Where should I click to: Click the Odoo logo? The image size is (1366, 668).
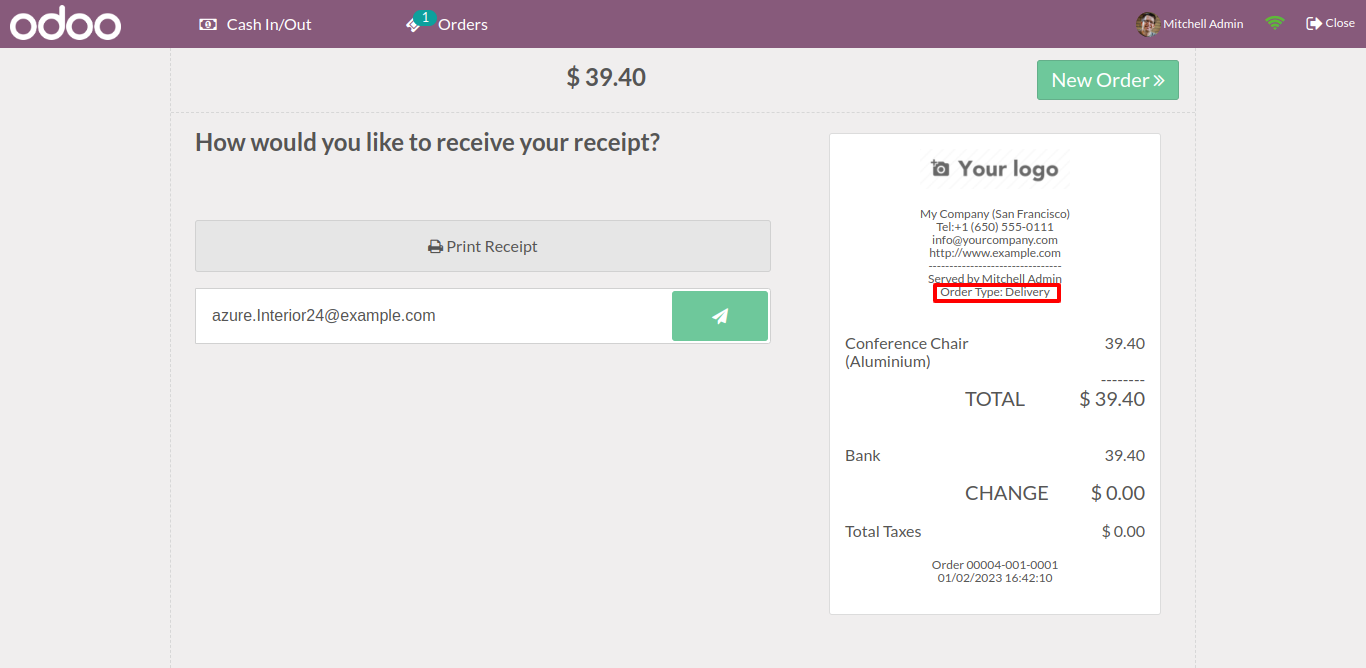click(x=65, y=24)
